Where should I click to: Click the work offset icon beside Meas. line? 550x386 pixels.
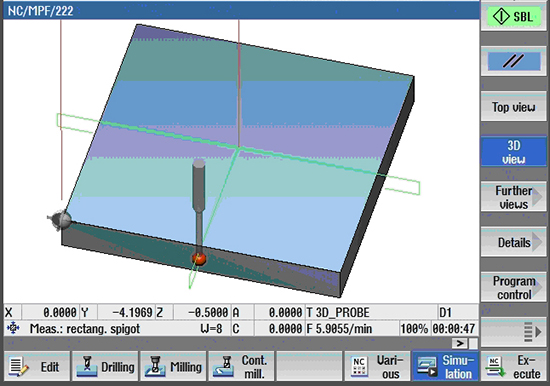pos(13,328)
